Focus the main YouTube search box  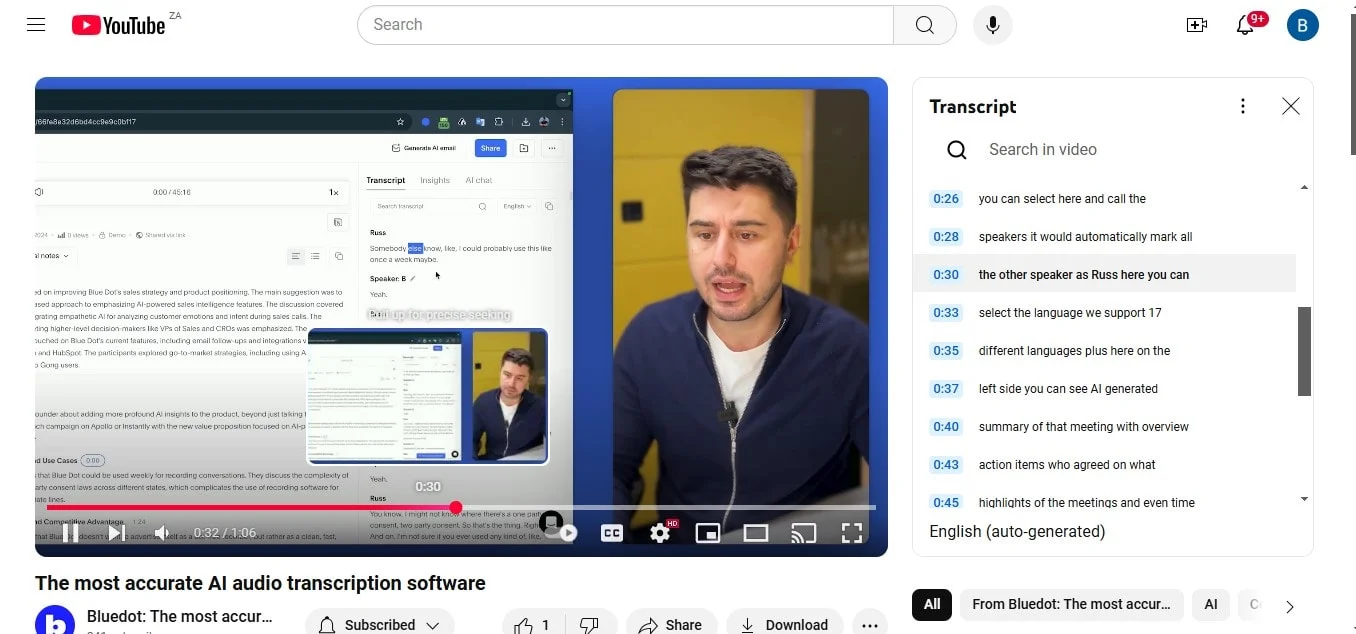[x=625, y=25]
